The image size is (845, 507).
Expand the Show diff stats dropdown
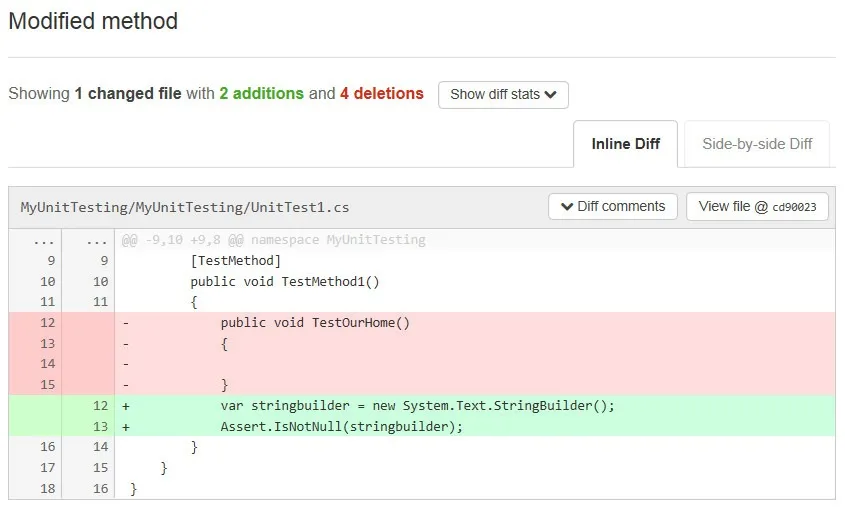tap(503, 95)
